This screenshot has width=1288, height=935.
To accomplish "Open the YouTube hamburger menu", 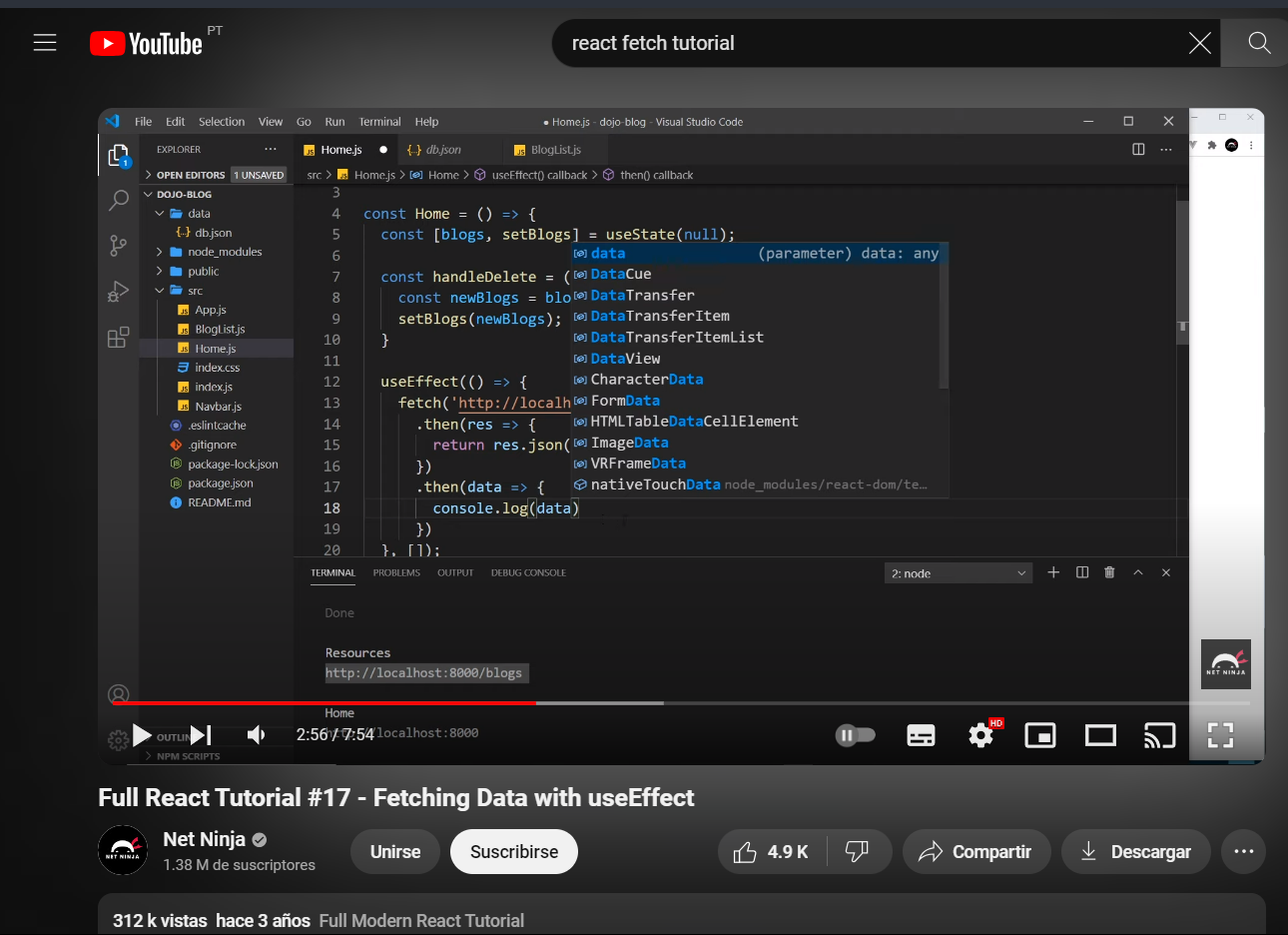I will [45, 43].
